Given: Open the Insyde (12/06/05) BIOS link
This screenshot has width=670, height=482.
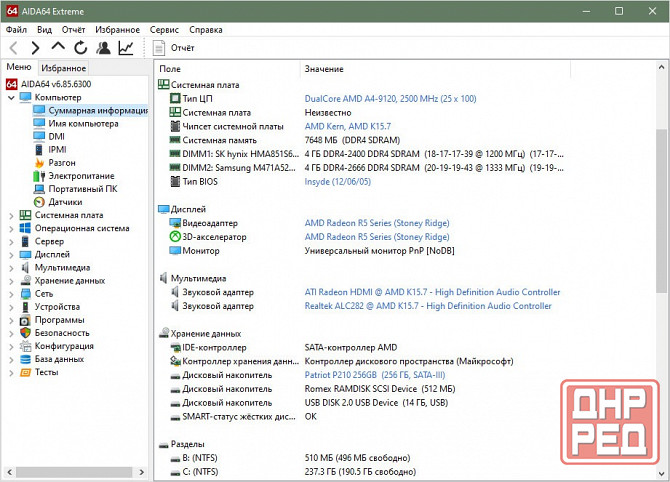Looking at the screenshot, I should coord(338,182).
